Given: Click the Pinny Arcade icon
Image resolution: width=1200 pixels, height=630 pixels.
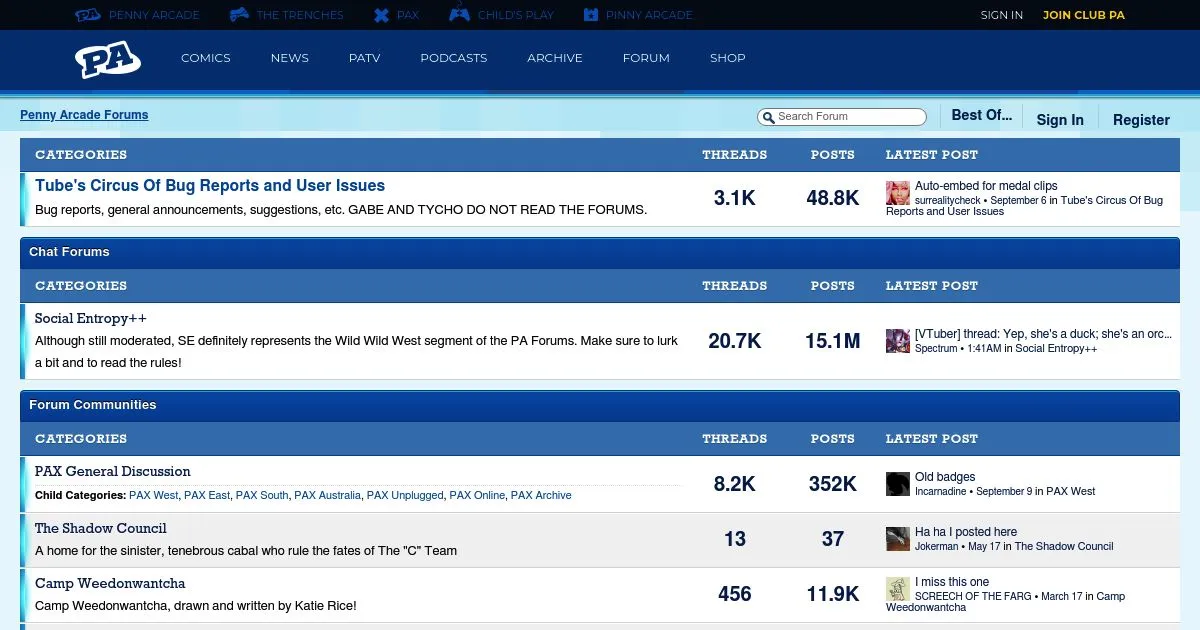Looking at the screenshot, I should 591,15.
